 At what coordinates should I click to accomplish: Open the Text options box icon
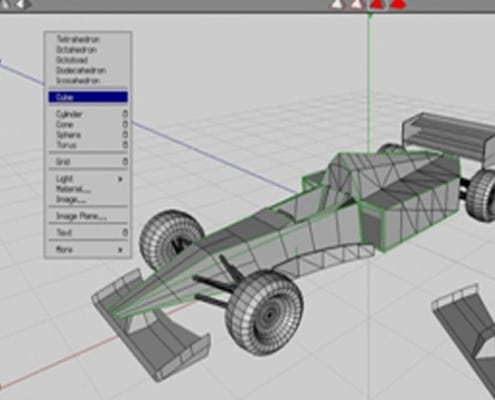[x=125, y=232]
